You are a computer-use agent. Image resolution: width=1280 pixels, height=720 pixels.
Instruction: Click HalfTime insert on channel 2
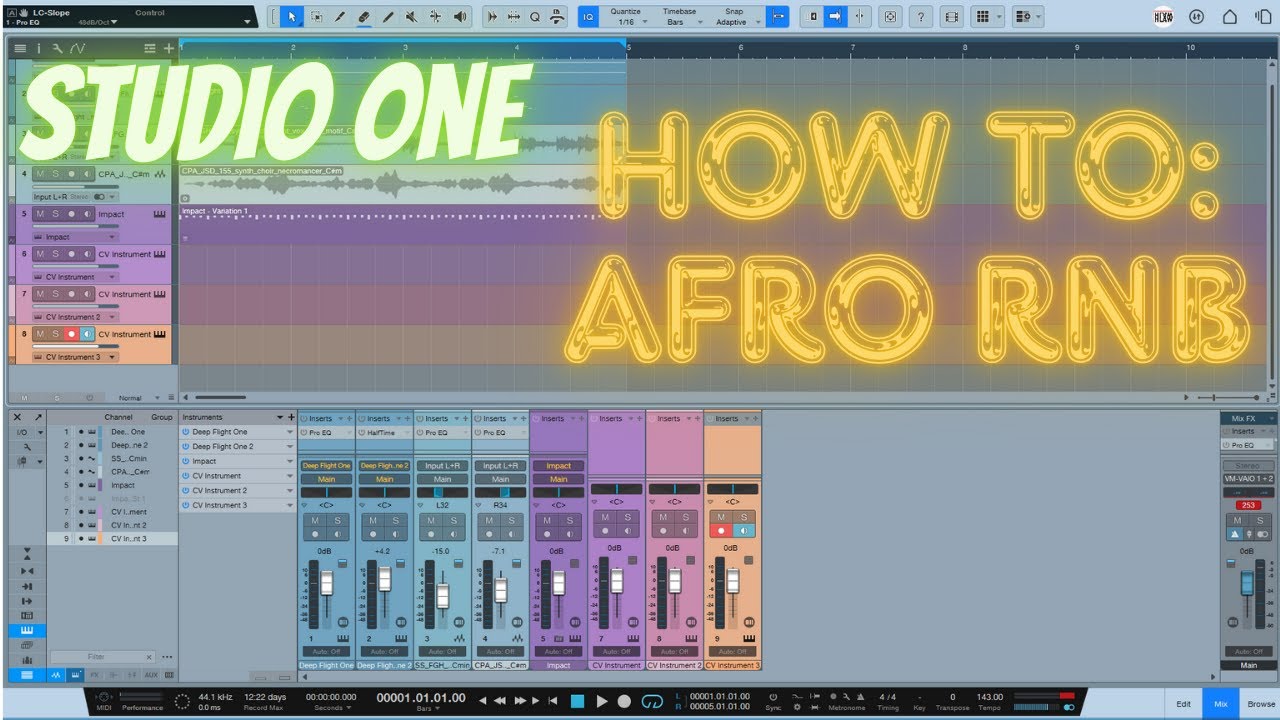coord(385,433)
